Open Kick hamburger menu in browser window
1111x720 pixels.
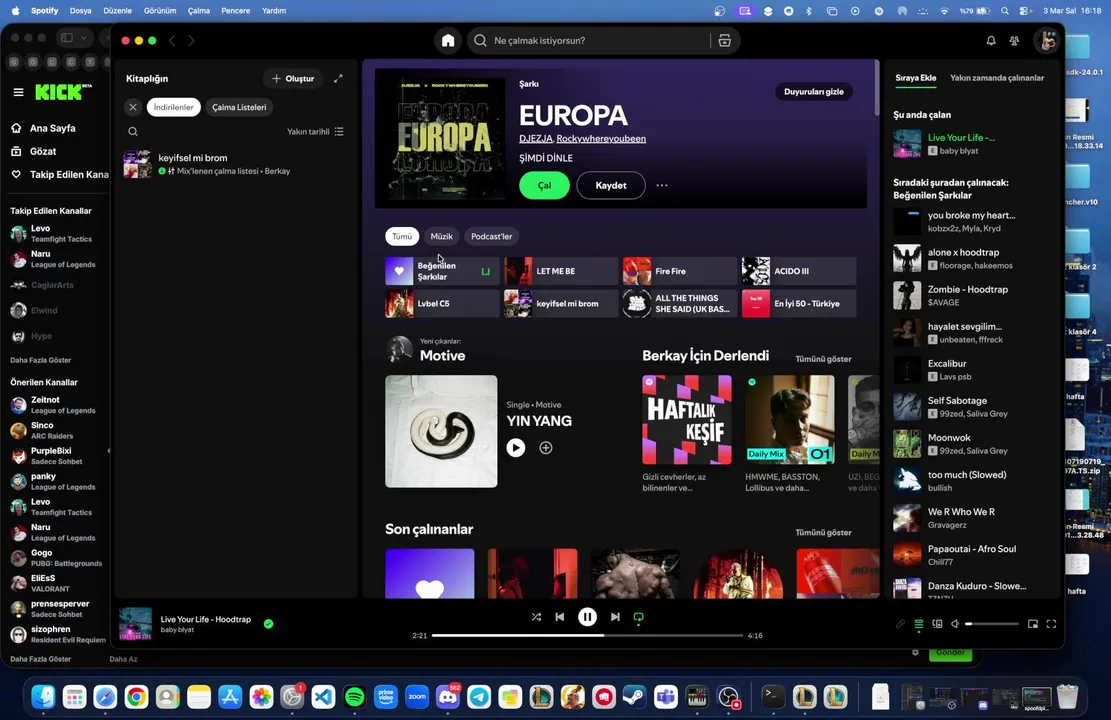pos(18,92)
